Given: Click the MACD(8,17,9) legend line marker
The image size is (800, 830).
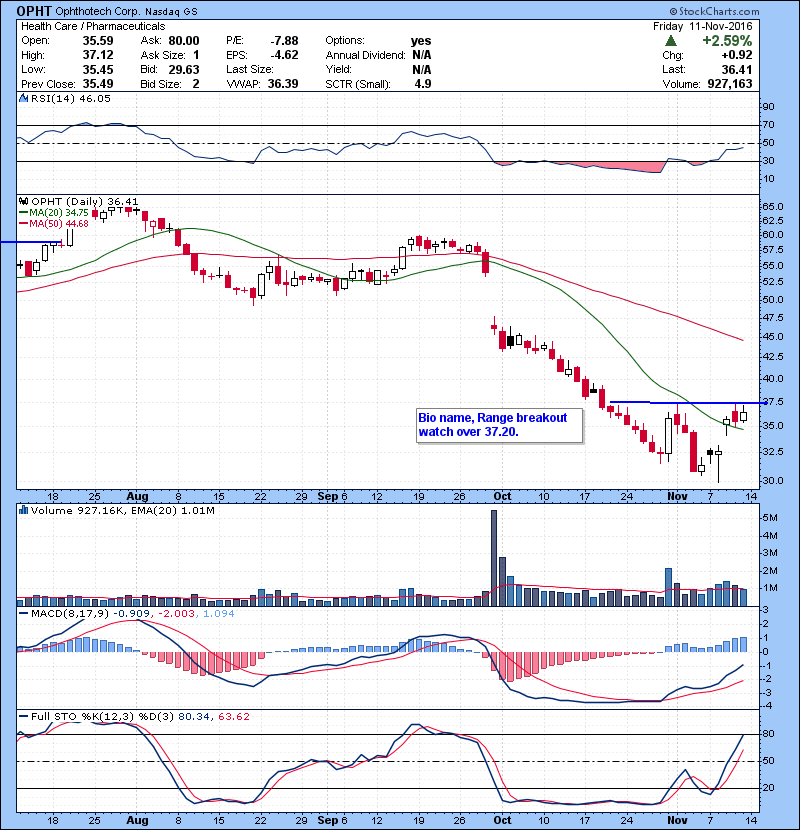Looking at the screenshot, I should coord(23,614).
